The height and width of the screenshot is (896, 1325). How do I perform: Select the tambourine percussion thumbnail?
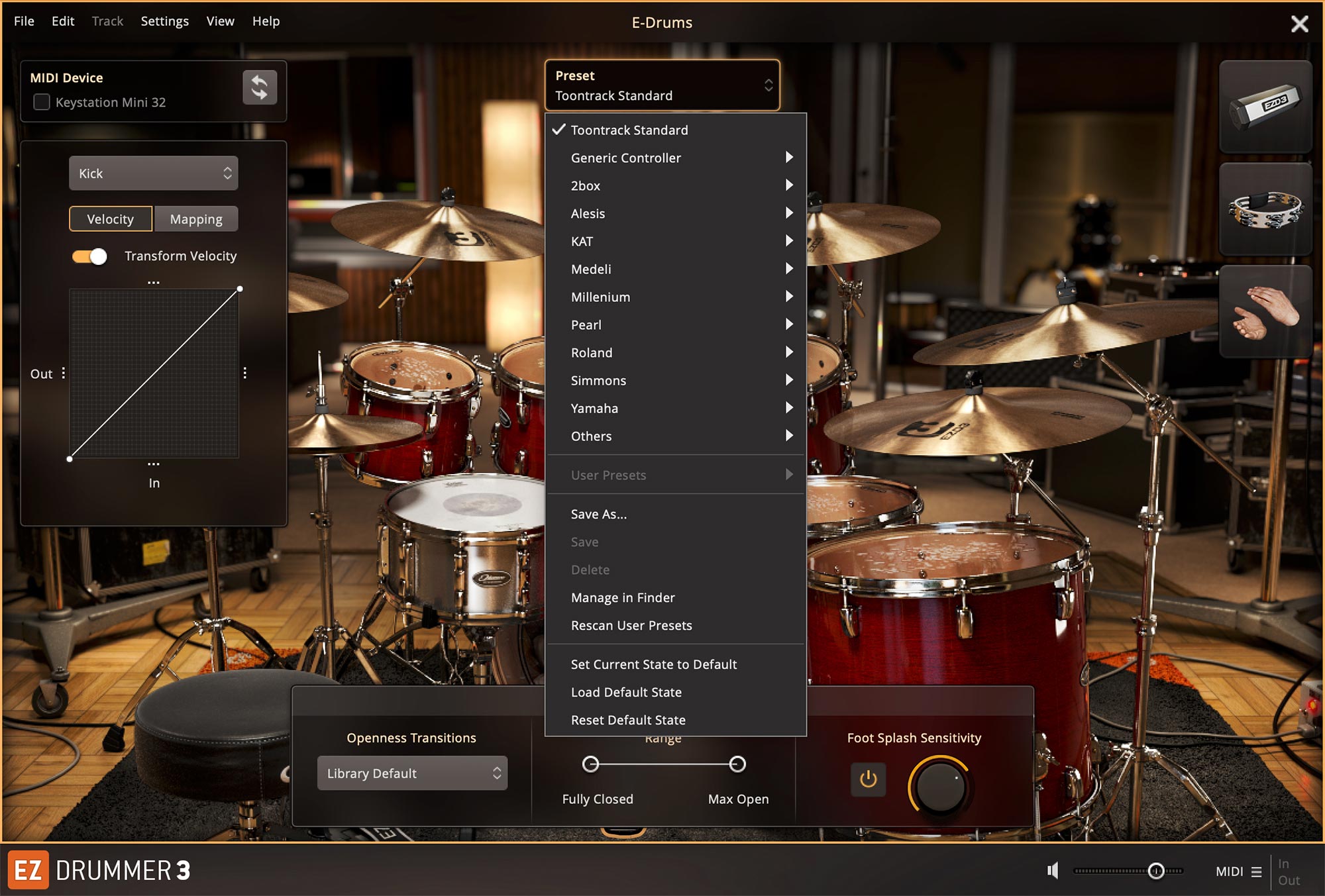coord(1265,209)
